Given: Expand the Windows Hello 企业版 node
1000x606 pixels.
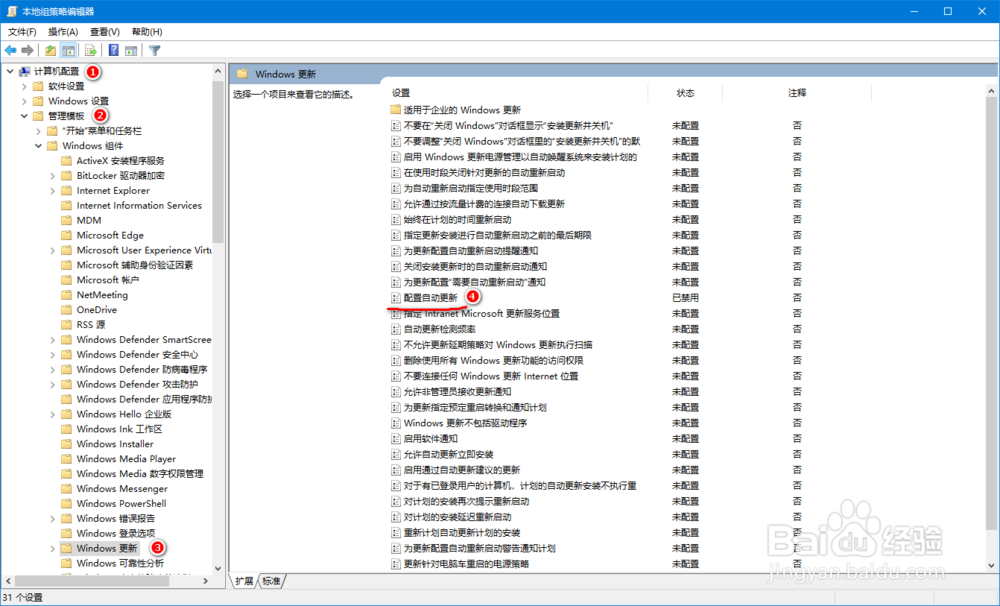Looking at the screenshot, I should 53,415.
